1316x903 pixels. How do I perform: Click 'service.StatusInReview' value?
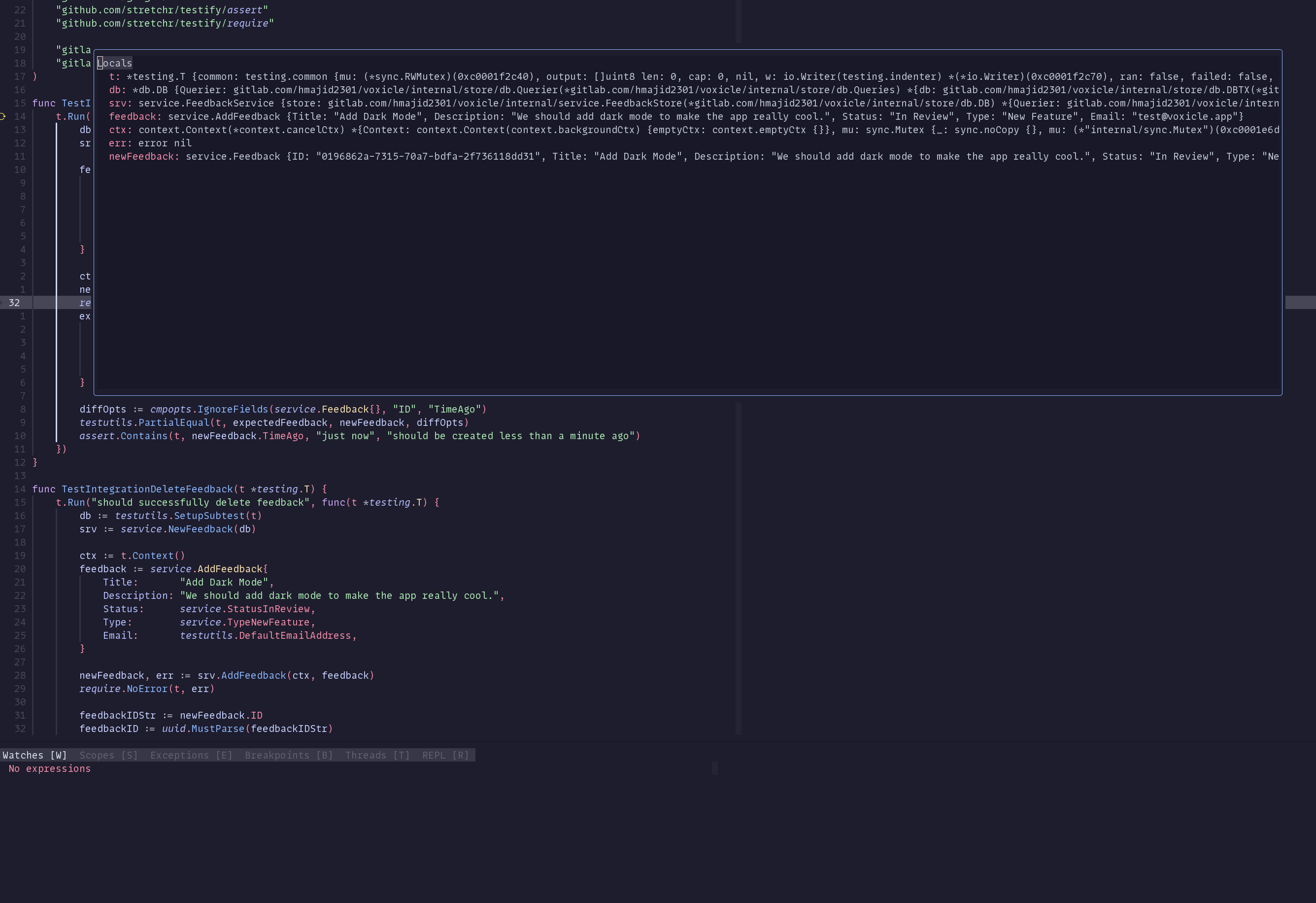click(245, 609)
